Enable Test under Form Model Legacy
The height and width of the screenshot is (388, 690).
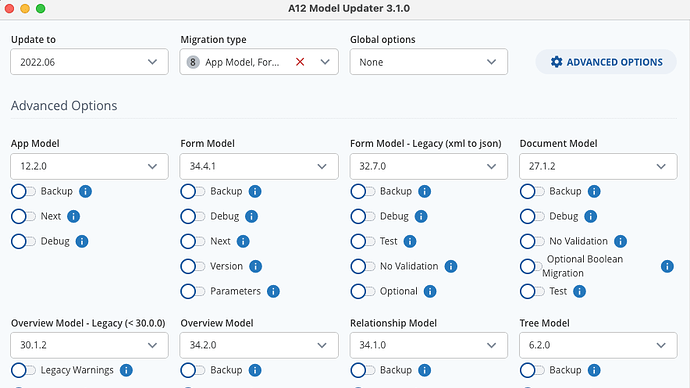tap(363, 242)
